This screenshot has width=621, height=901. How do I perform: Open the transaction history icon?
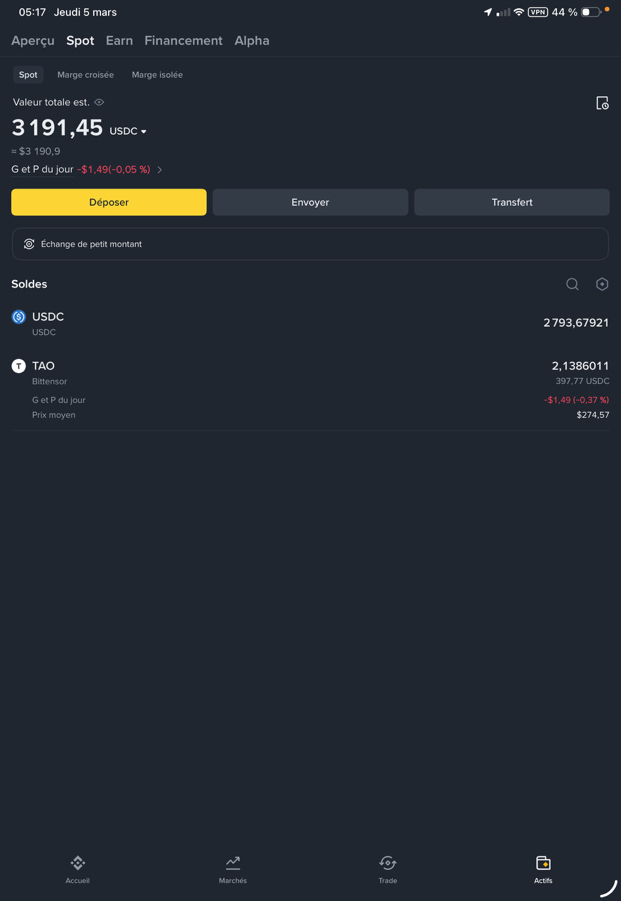pyautogui.click(x=602, y=103)
